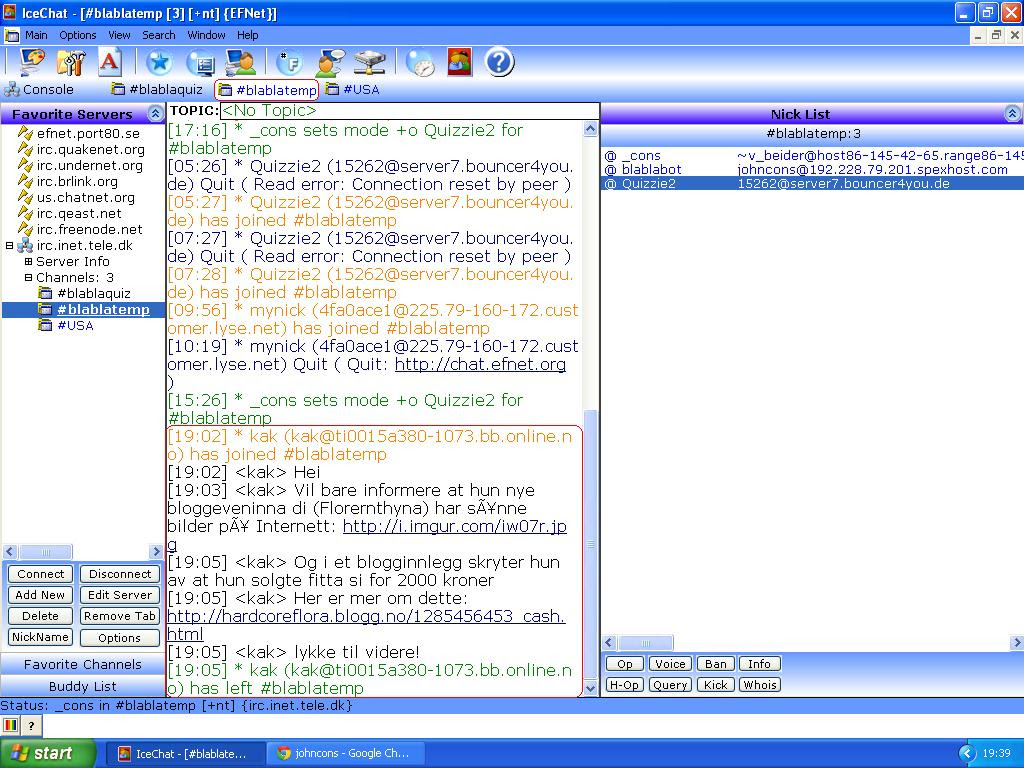1024x768 pixels.
Task: Click the Add New server button
Action: pos(40,595)
